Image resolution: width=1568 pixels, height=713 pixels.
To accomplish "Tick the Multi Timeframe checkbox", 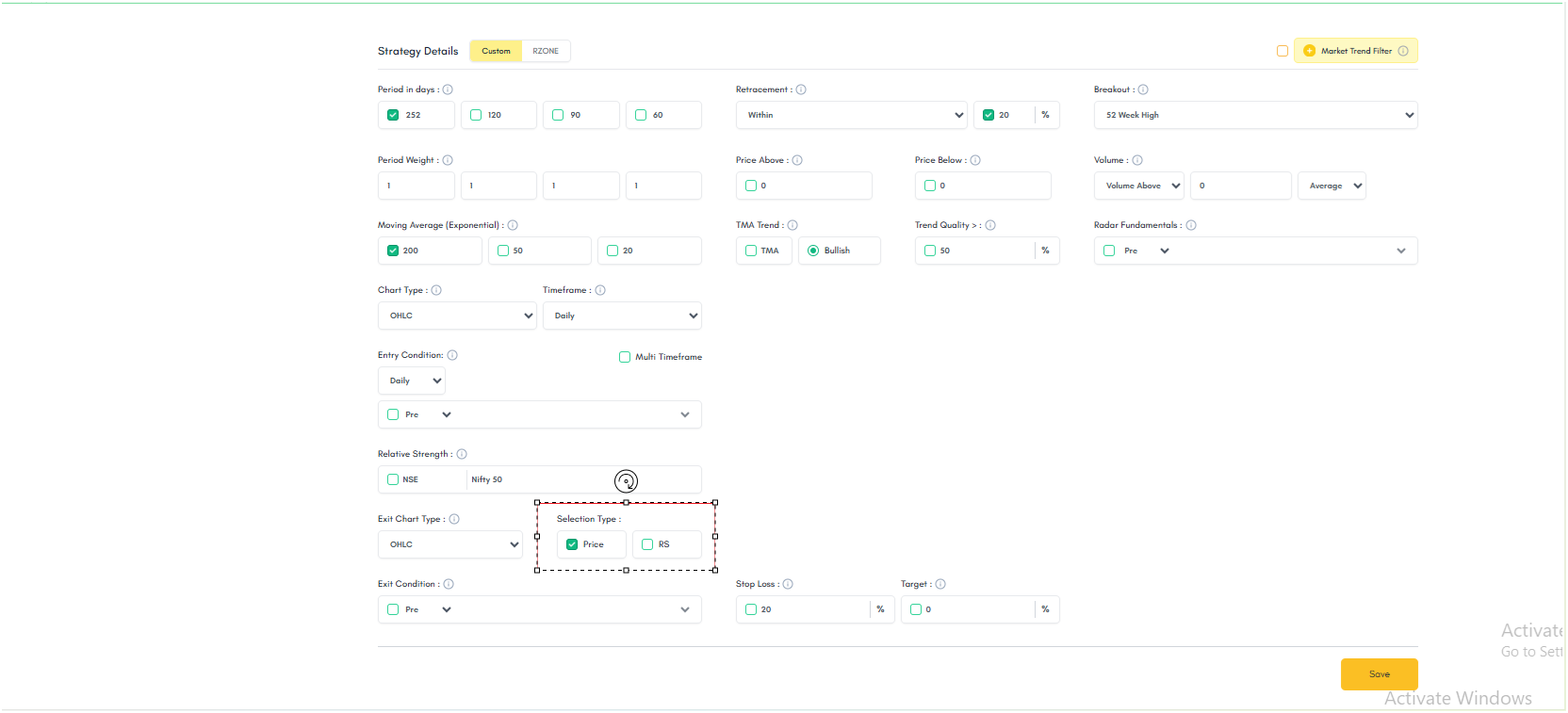I will click(x=625, y=357).
